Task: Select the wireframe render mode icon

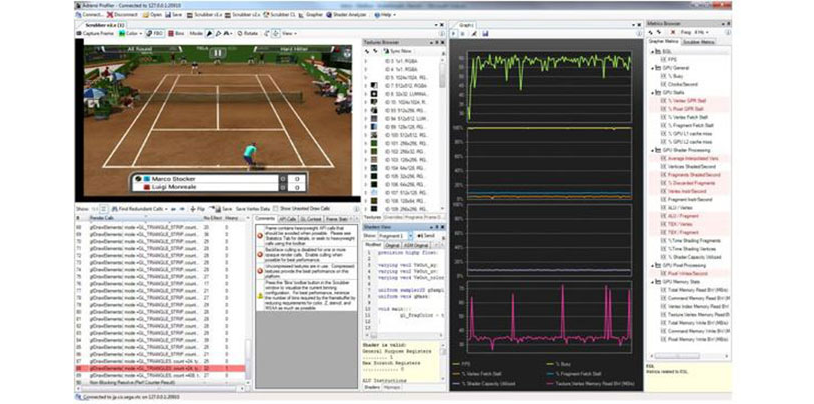Action: [x=218, y=33]
